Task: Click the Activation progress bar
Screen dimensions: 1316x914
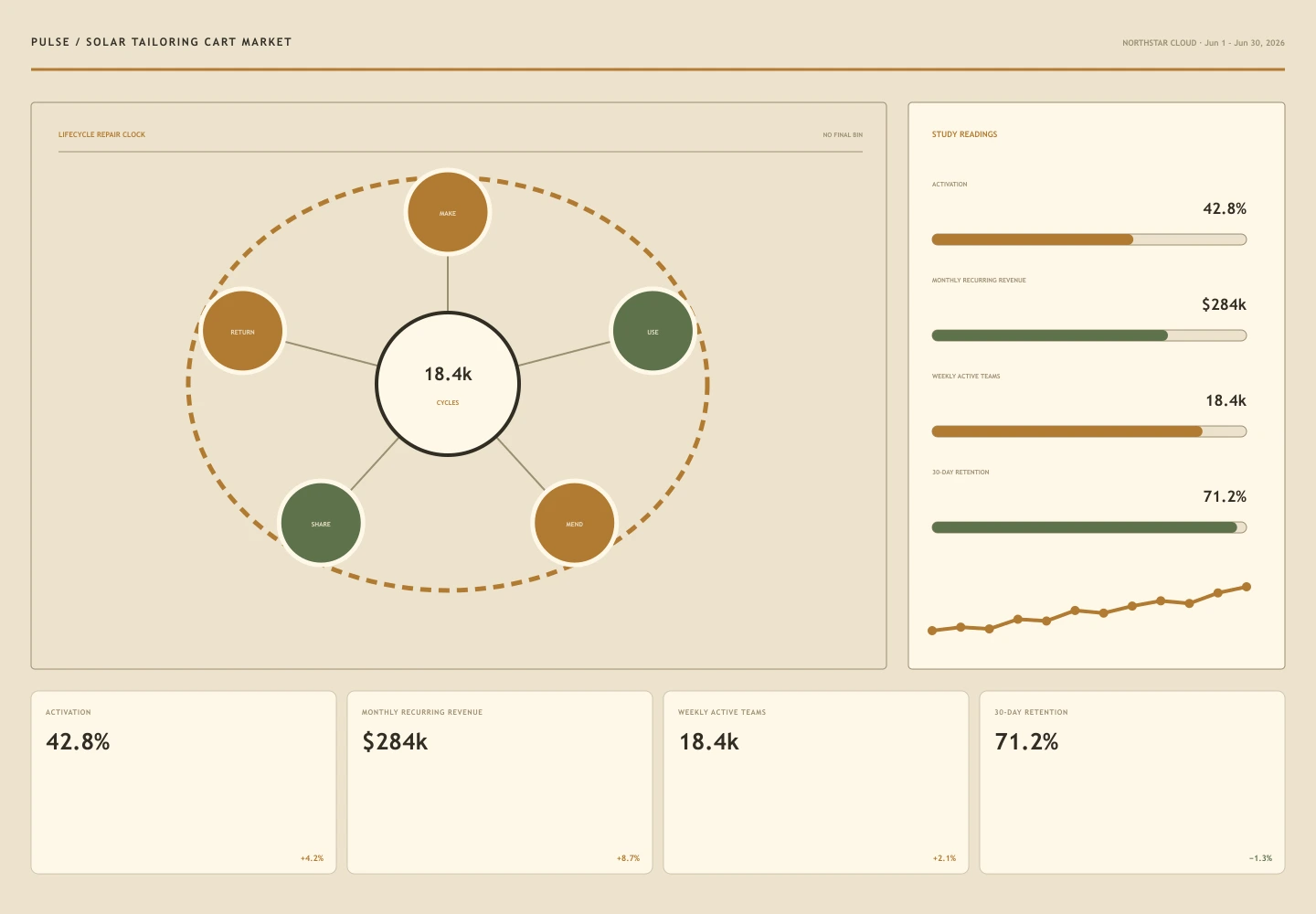Action: [x=1089, y=239]
